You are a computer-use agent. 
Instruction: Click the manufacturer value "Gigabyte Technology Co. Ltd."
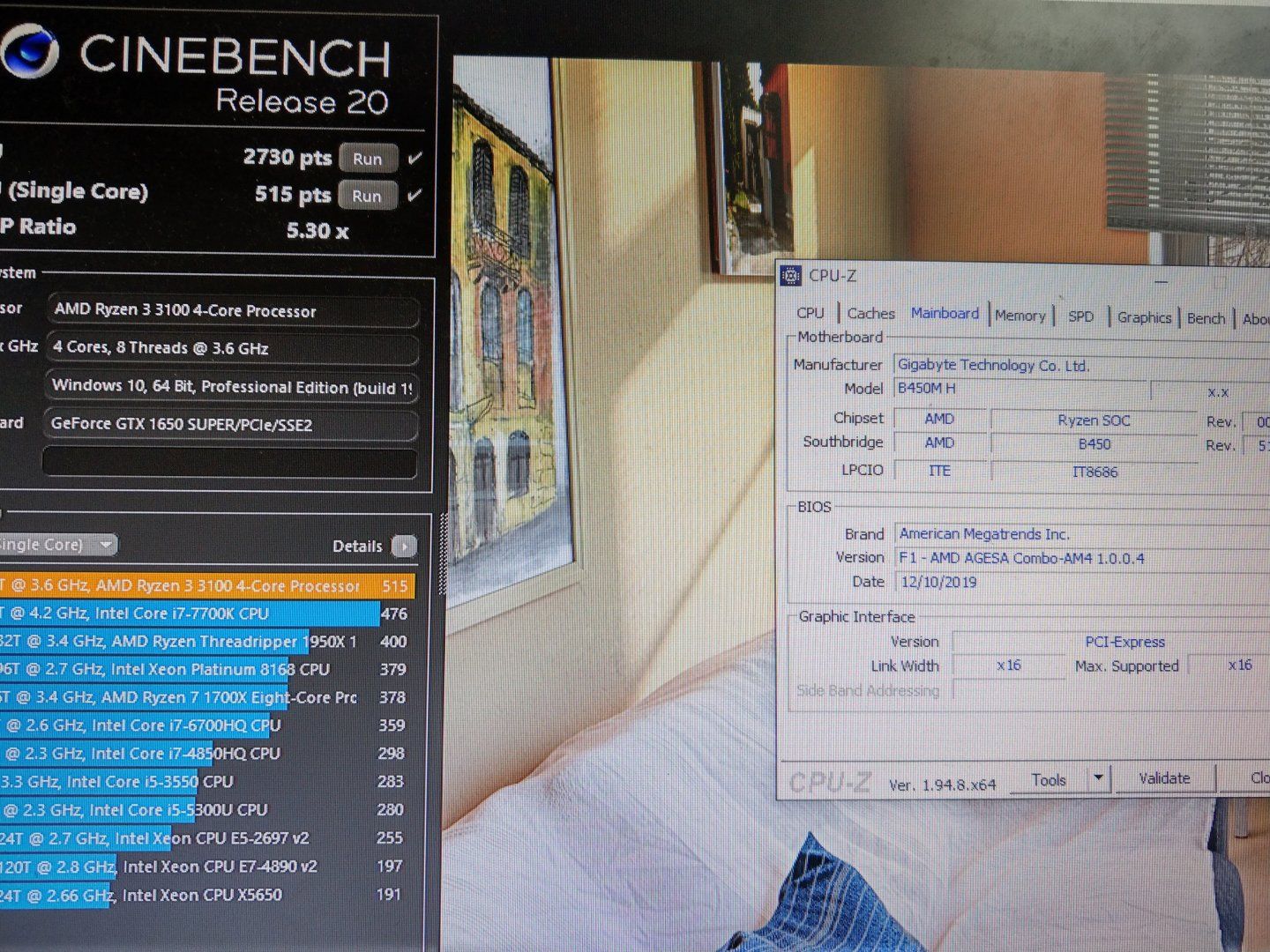point(993,365)
